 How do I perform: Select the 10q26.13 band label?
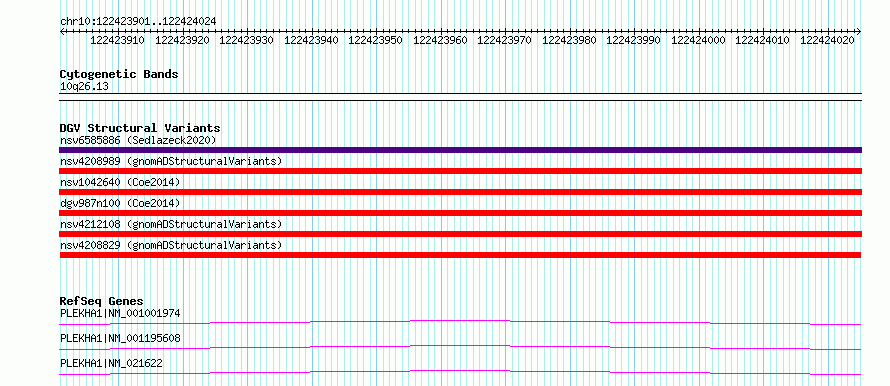[84, 87]
